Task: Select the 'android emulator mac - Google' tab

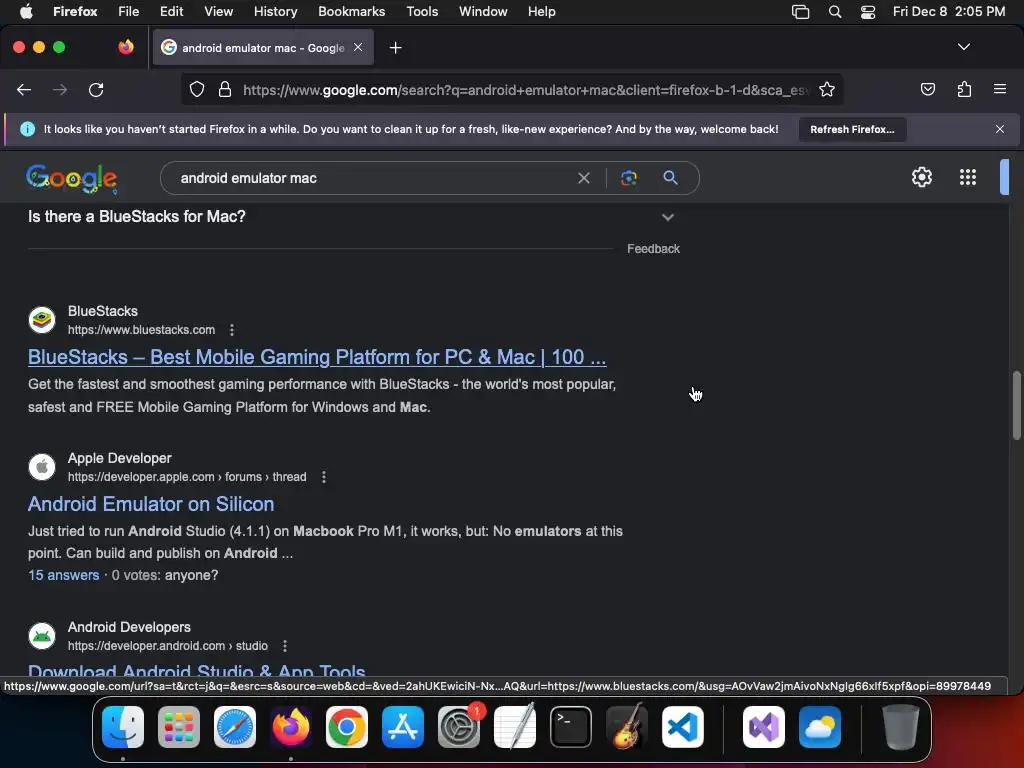Action: (263, 48)
